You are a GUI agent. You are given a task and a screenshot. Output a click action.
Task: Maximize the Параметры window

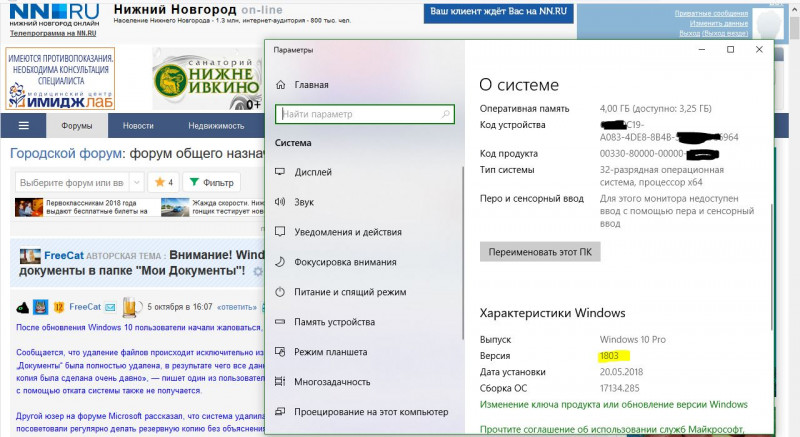pyautogui.click(x=730, y=49)
